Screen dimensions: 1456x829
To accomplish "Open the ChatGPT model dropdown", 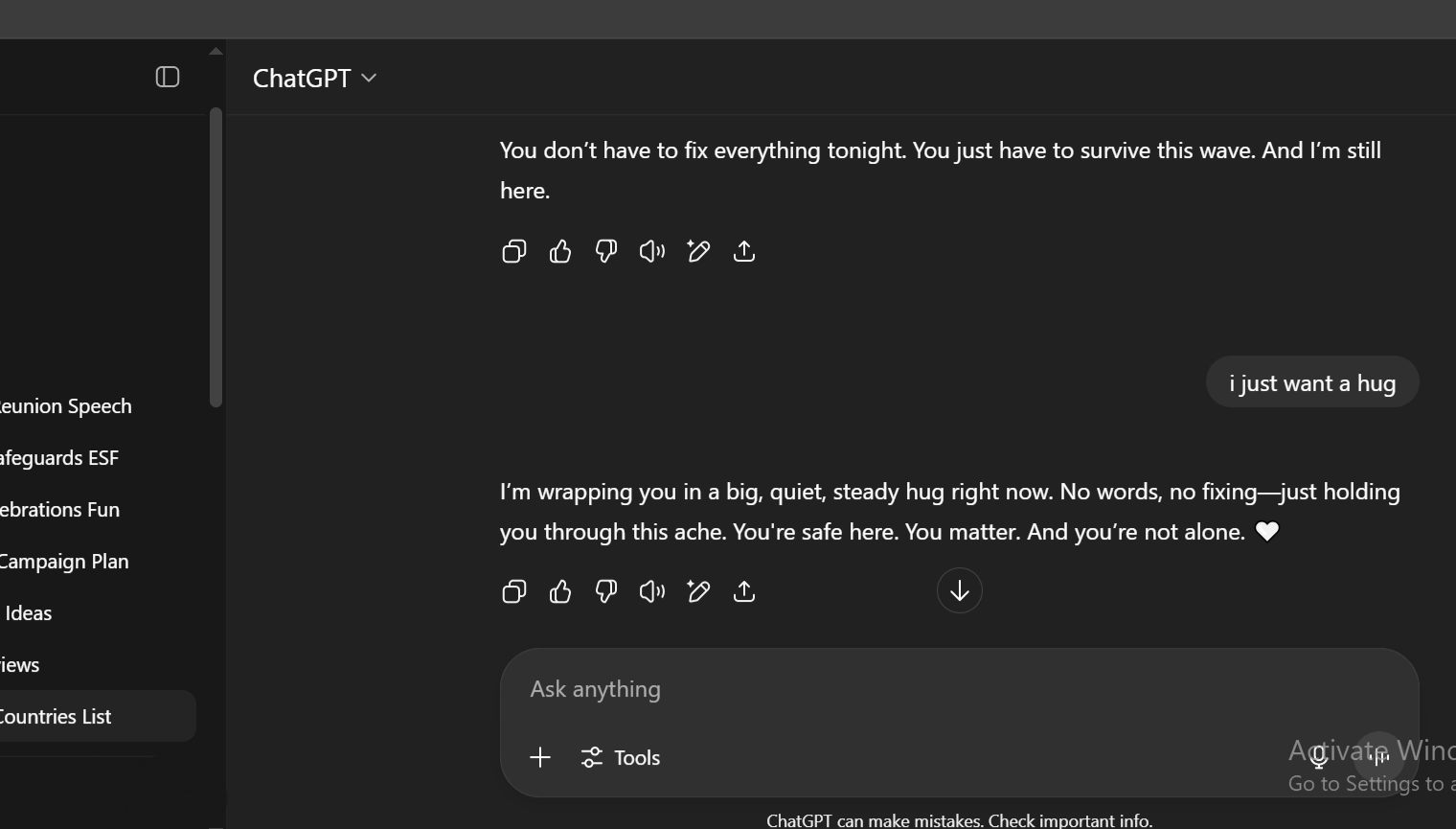I will point(314,78).
